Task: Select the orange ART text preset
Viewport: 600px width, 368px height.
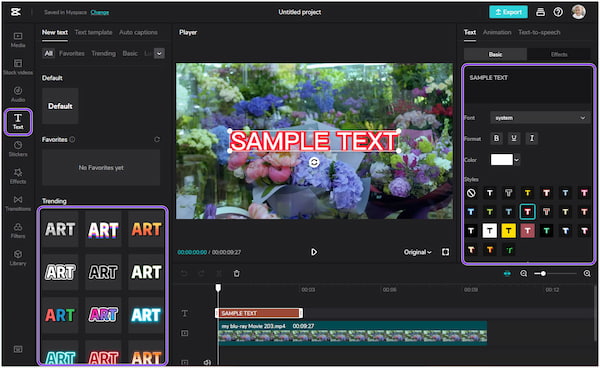Action: tap(146, 229)
